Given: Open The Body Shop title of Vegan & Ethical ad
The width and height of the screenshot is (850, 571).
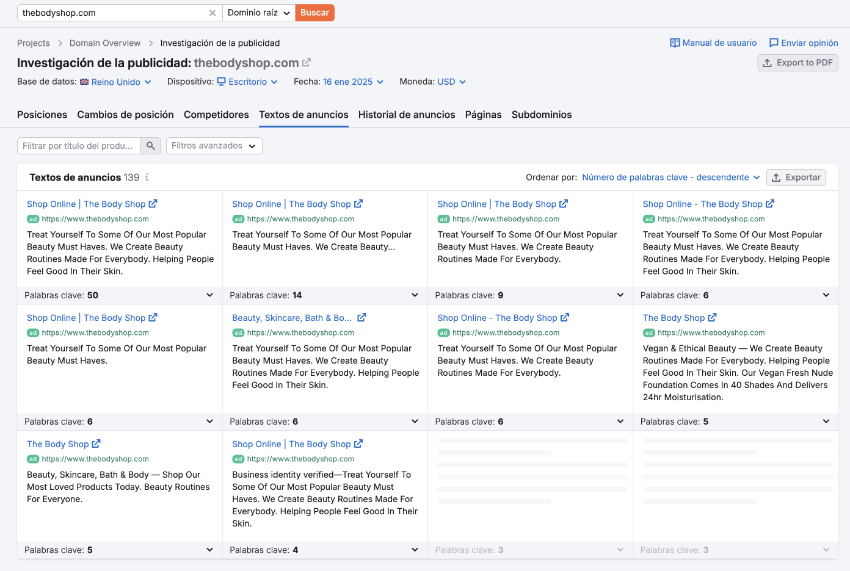Looking at the screenshot, I should point(674,318).
